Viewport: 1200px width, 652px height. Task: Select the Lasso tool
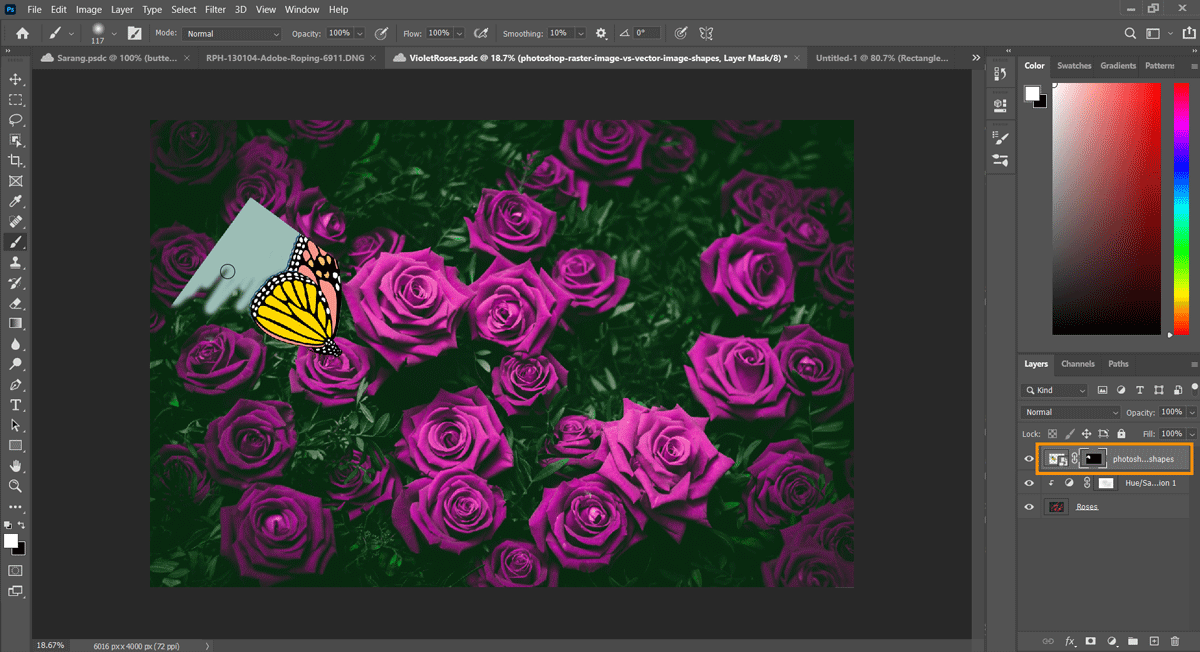point(15,119)
